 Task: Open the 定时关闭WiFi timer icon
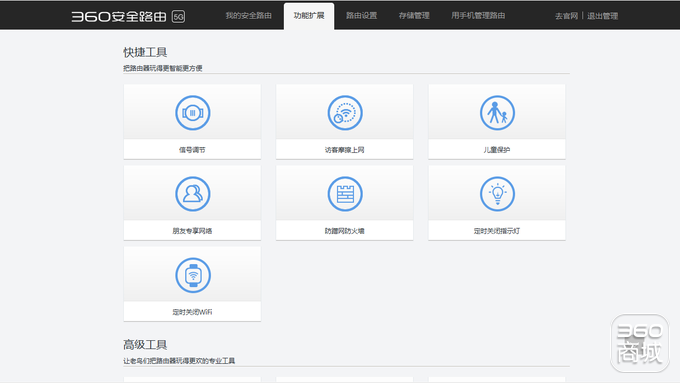point(193,275)
